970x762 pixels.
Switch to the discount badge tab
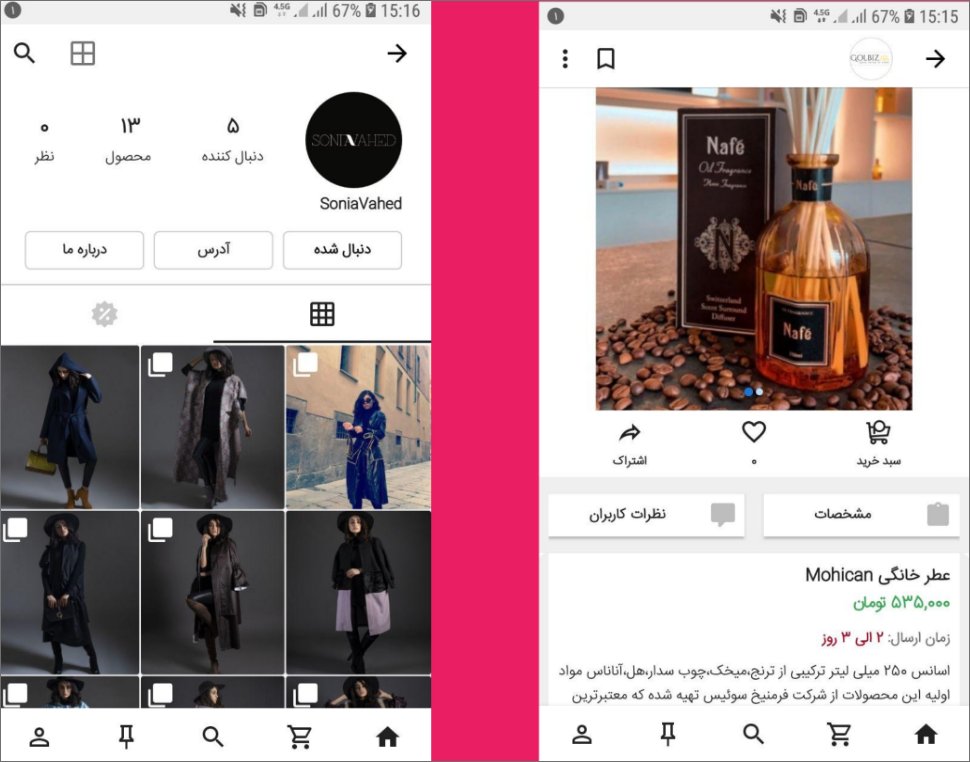[105, 314]
